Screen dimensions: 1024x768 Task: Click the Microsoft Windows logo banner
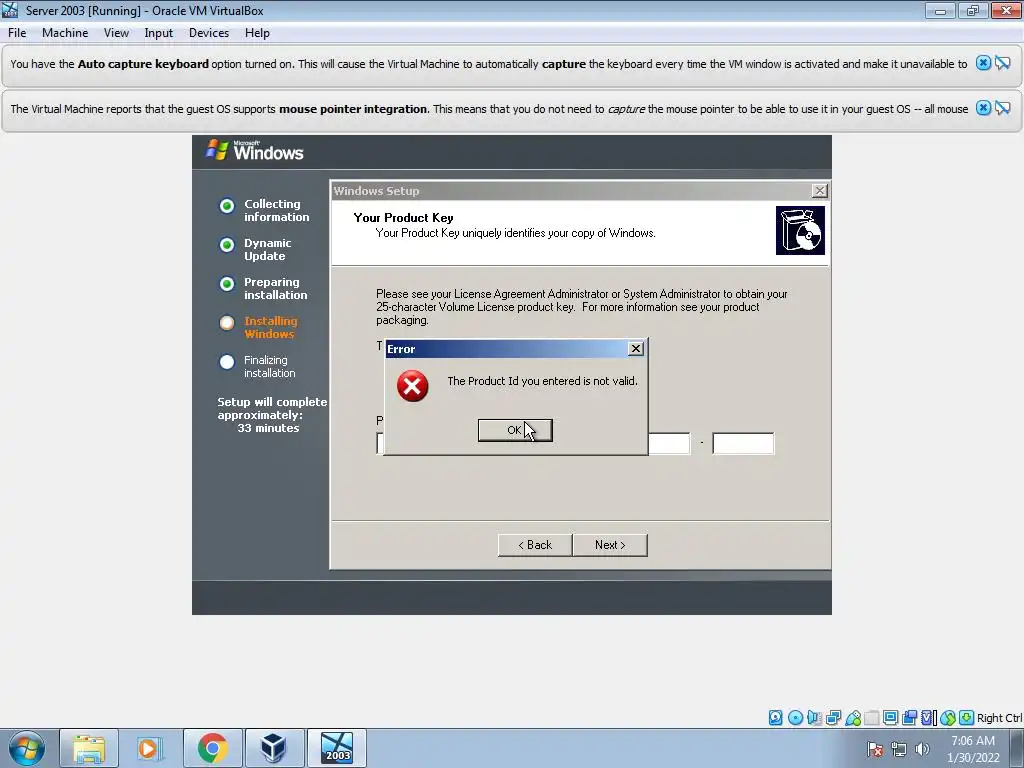click(x=255, y=150)
